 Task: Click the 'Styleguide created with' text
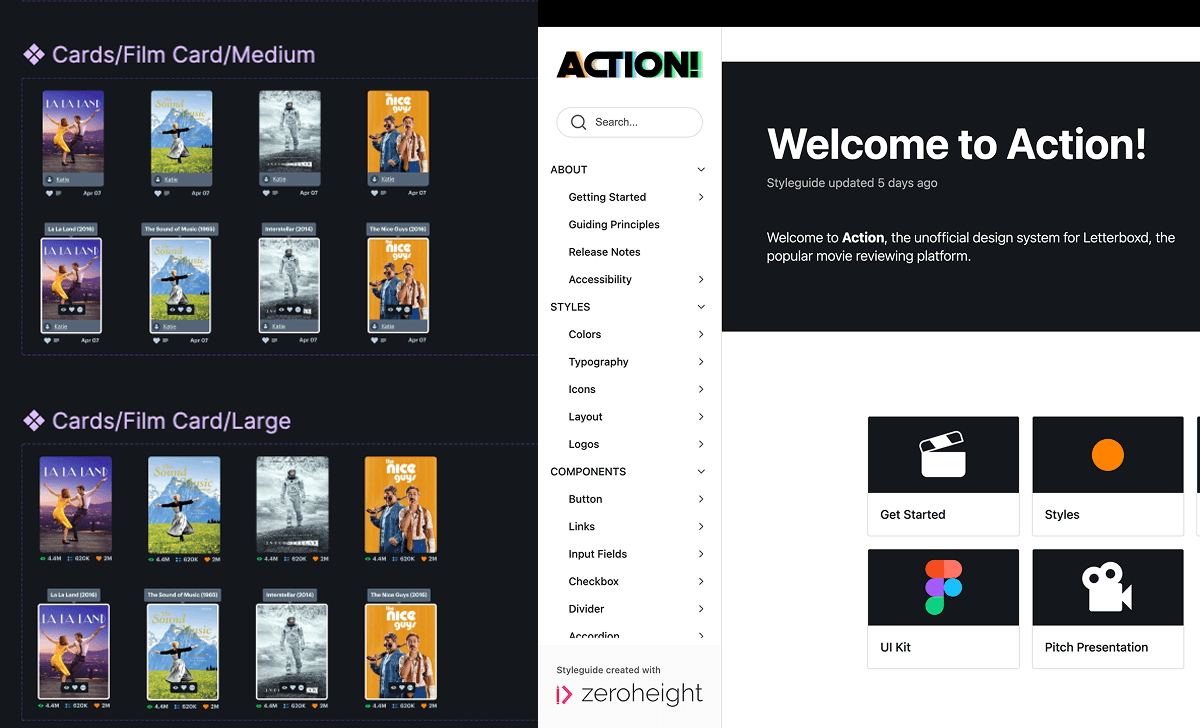tap(608, 670)
